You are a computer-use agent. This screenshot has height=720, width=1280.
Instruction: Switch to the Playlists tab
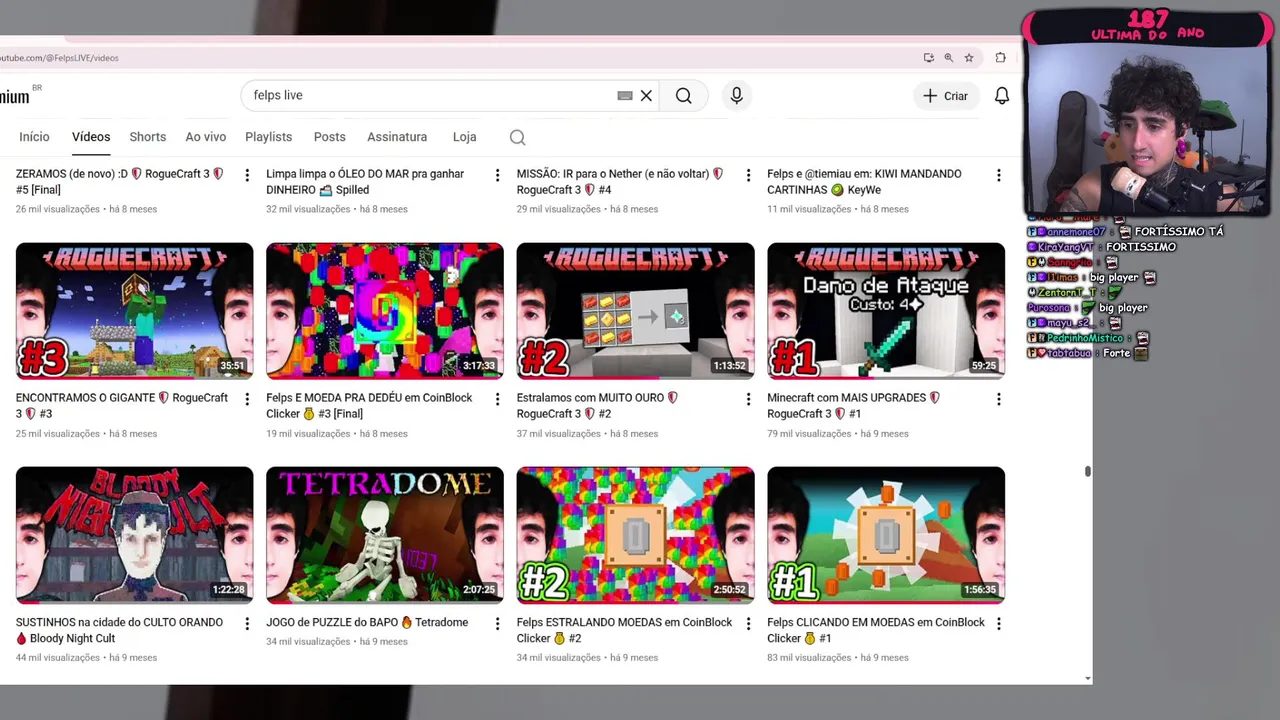point(269,137)
